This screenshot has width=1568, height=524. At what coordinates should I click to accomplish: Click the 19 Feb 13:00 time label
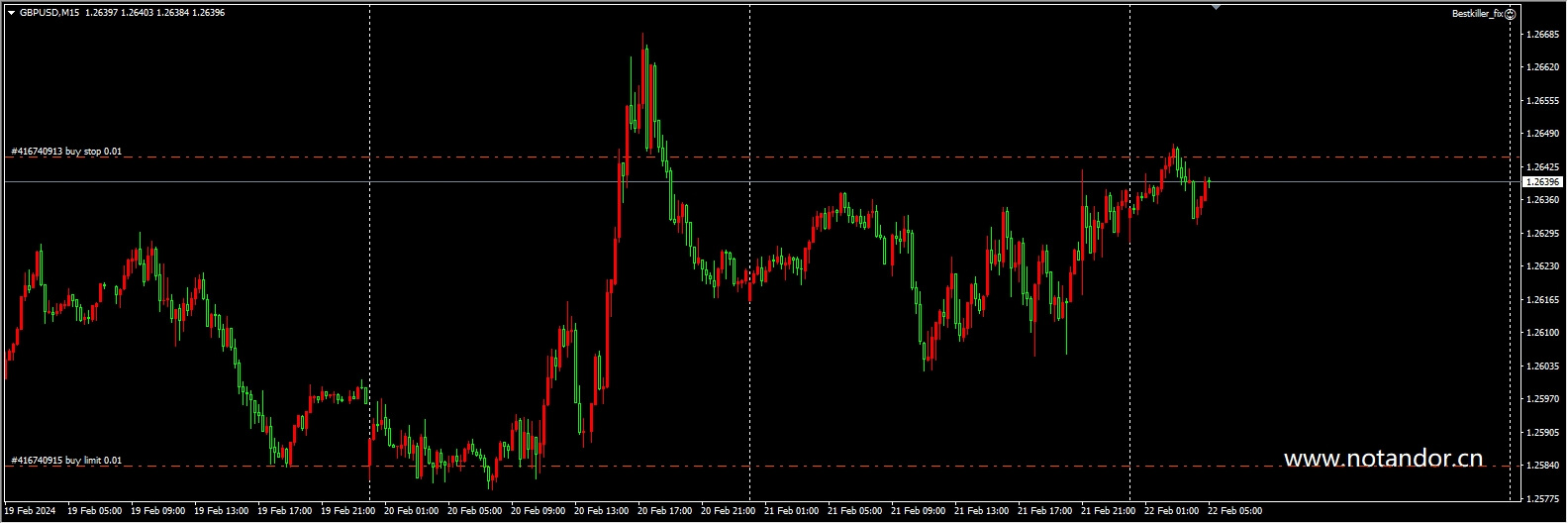[x=222, y=512]
